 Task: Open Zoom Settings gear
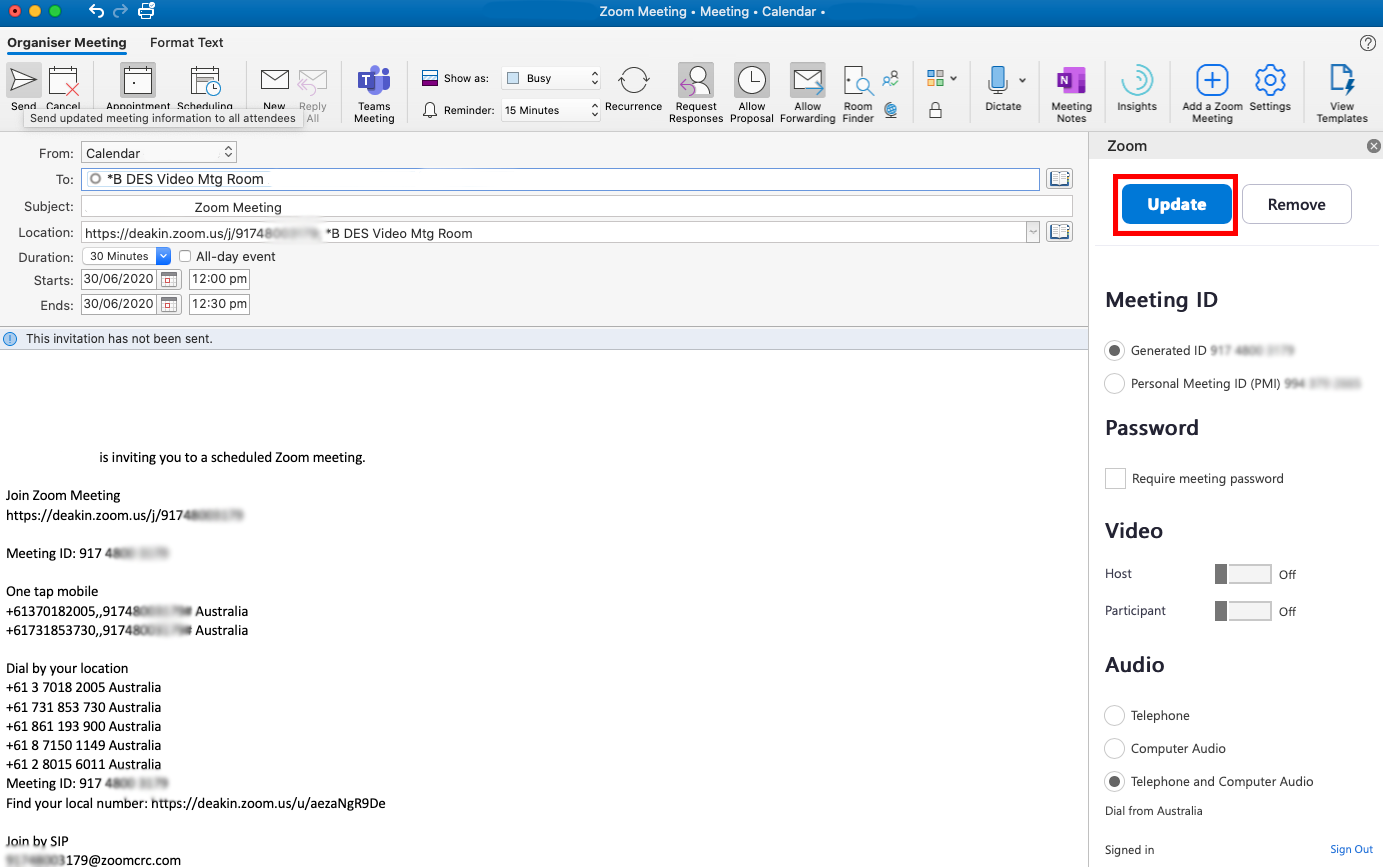click(x=1270, y=82)
